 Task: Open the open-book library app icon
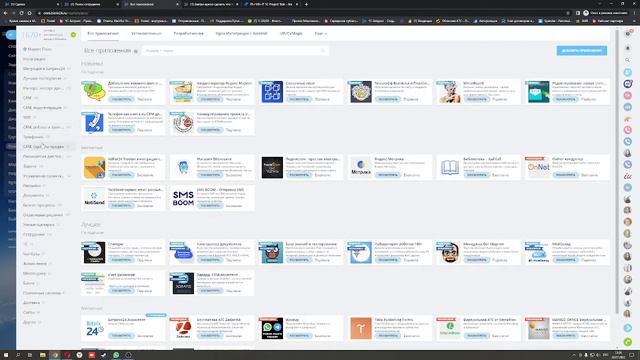450,167
